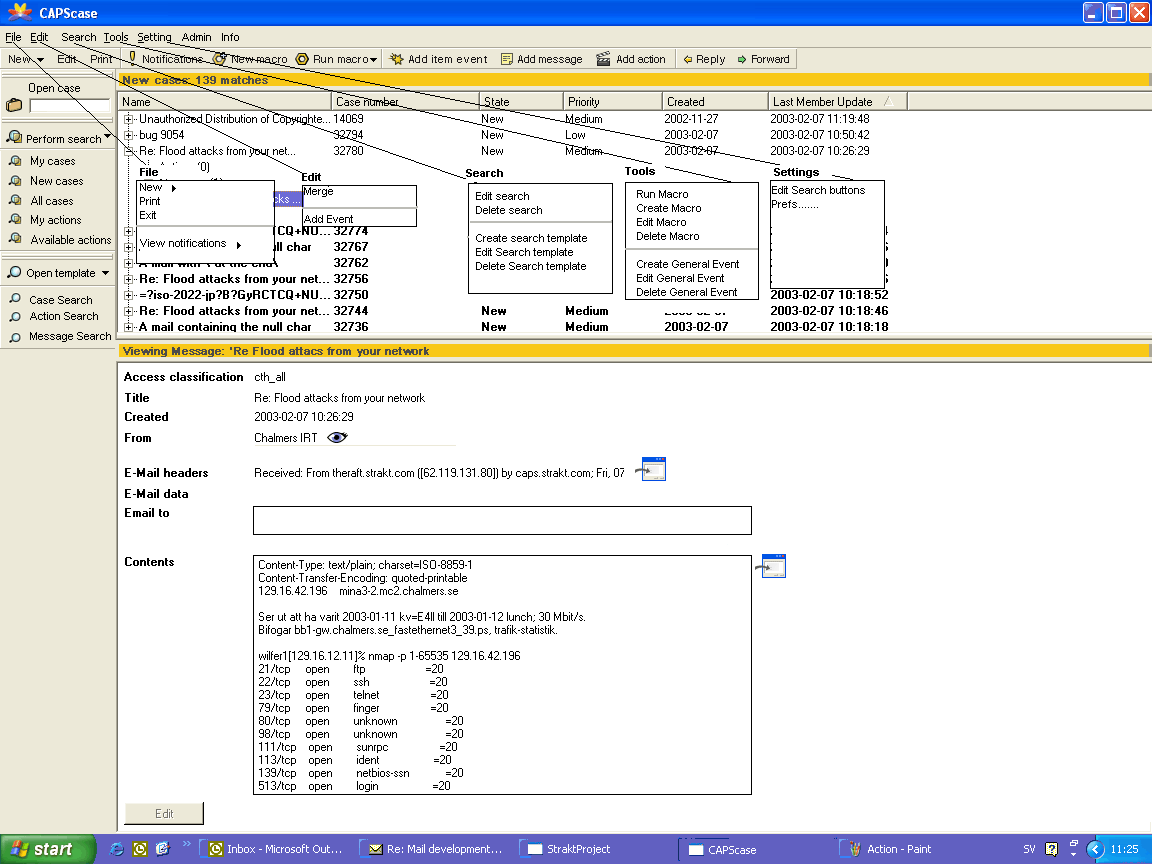Click the Forward arrow in the toolbar
This screenshot has width=1152, height=864.
742,59
